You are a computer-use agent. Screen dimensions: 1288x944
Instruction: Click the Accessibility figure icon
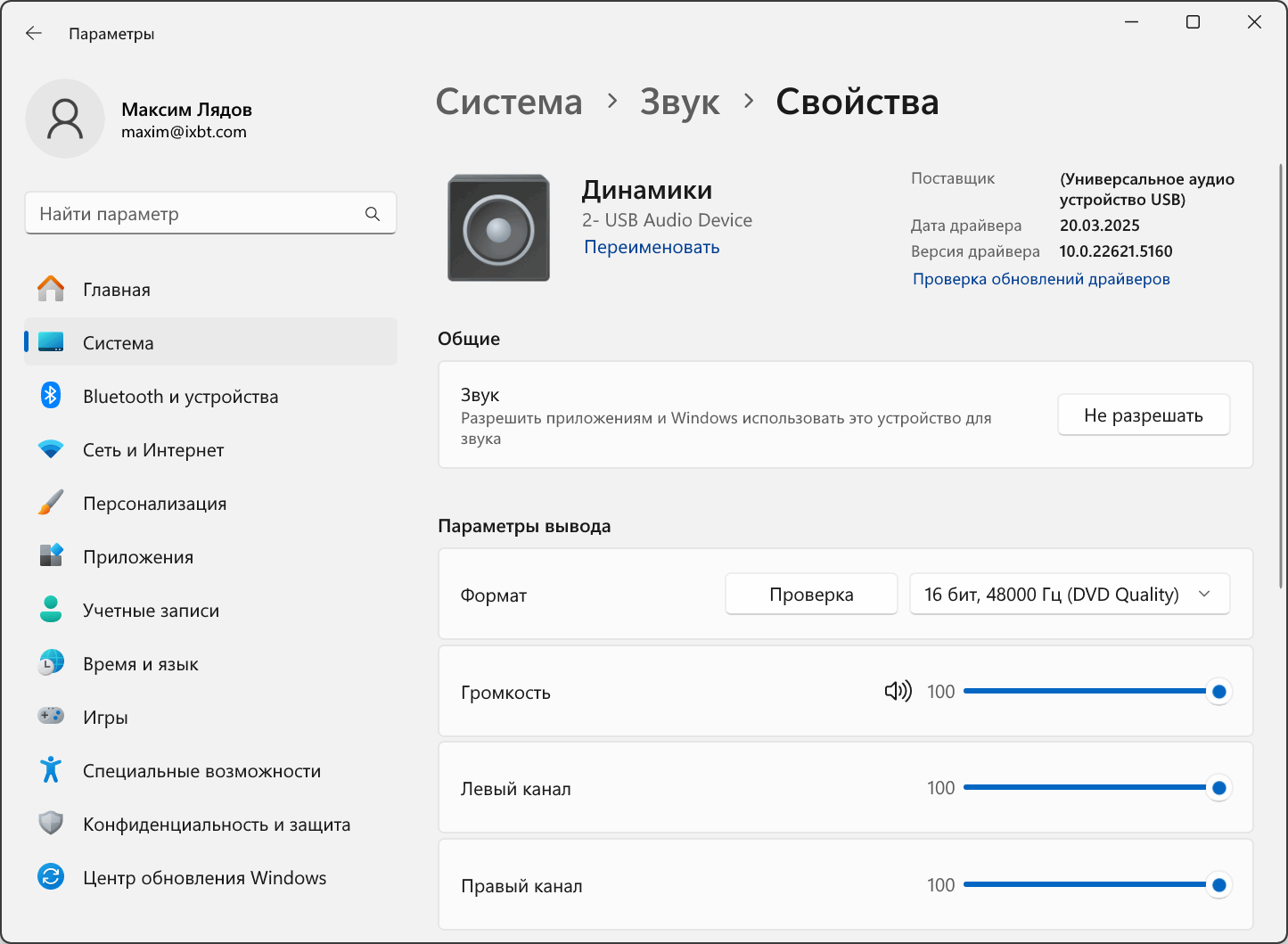coord(51,770)
